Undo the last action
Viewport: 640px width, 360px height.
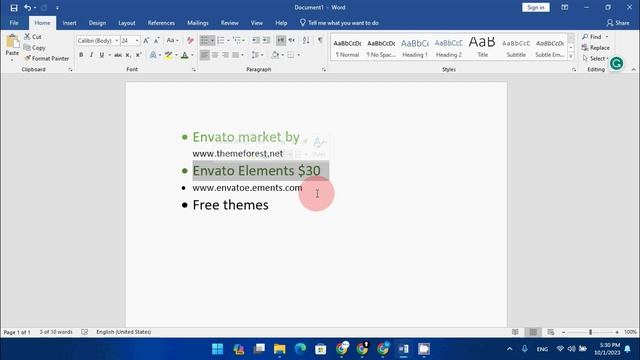click(27, 7)
